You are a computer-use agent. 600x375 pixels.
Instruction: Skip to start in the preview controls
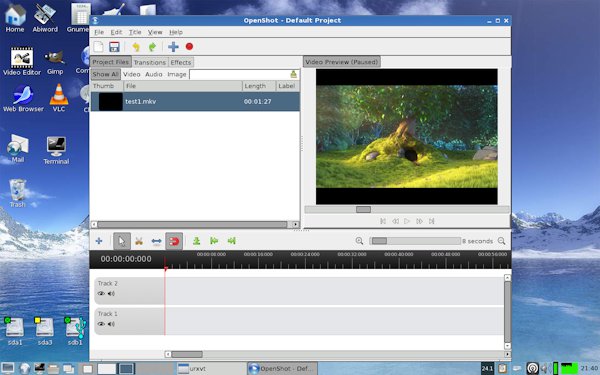pos(383,221)
